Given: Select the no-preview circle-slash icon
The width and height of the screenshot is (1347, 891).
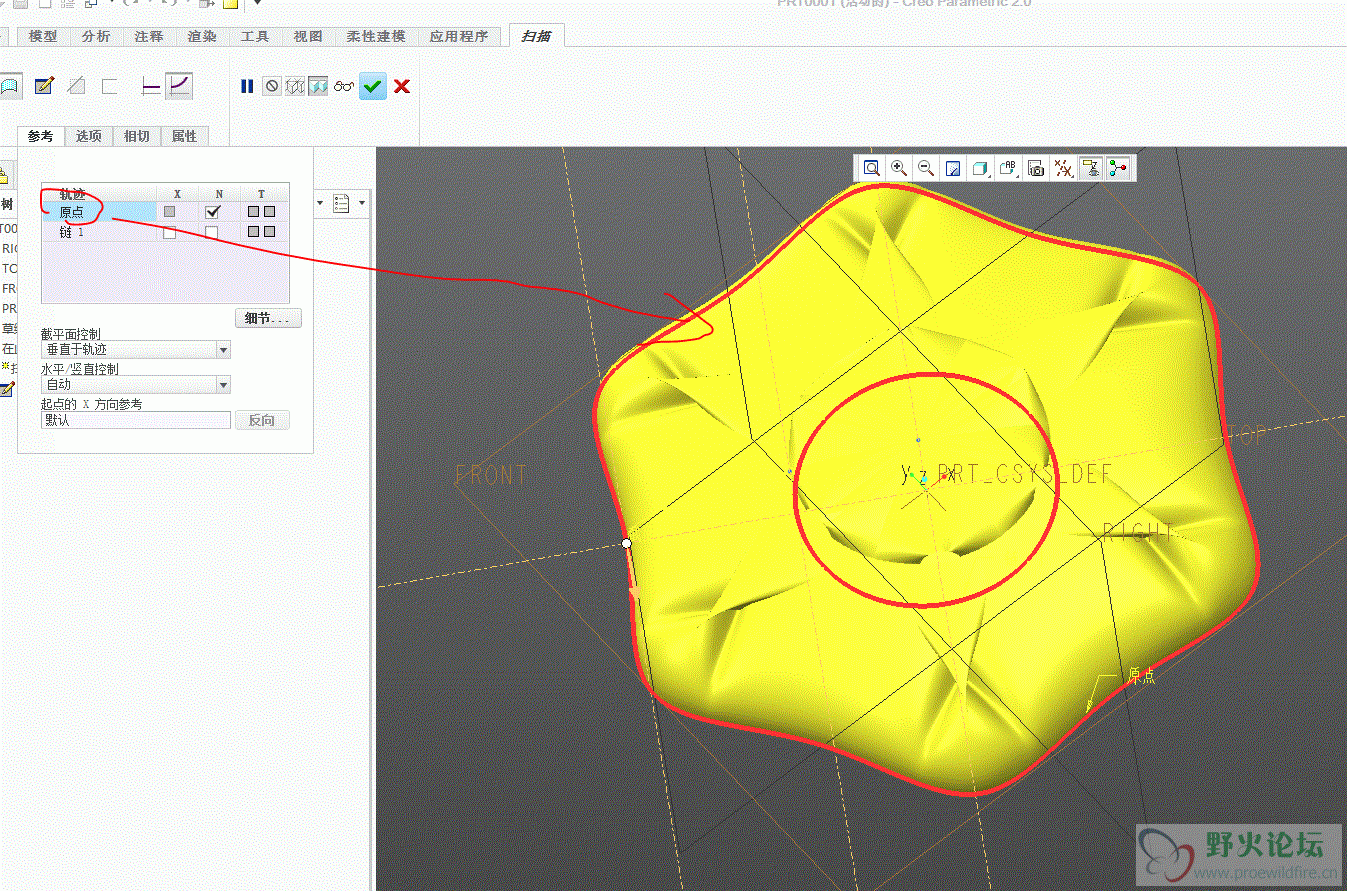Looking at the screenshot, I should click(x=272, y=87).
